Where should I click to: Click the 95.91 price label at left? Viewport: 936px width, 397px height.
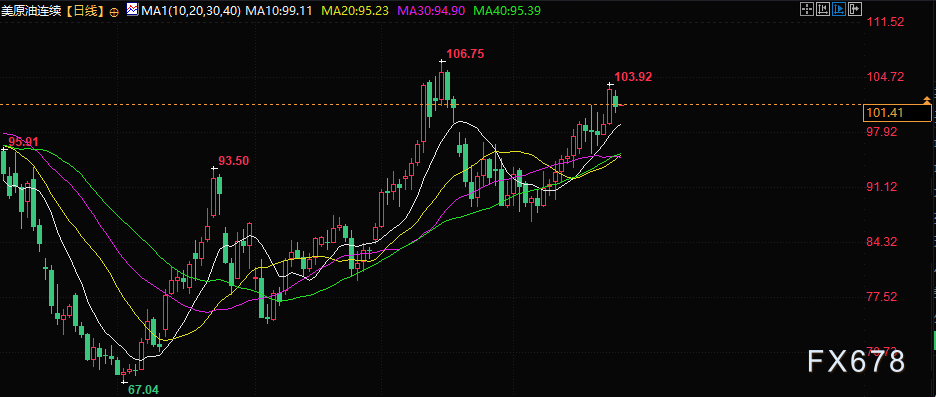[23, 141]
